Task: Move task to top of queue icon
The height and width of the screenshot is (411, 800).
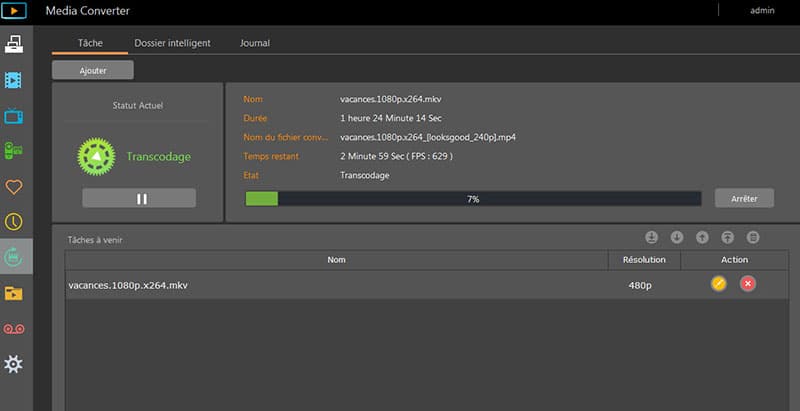Action: point(728,237)
